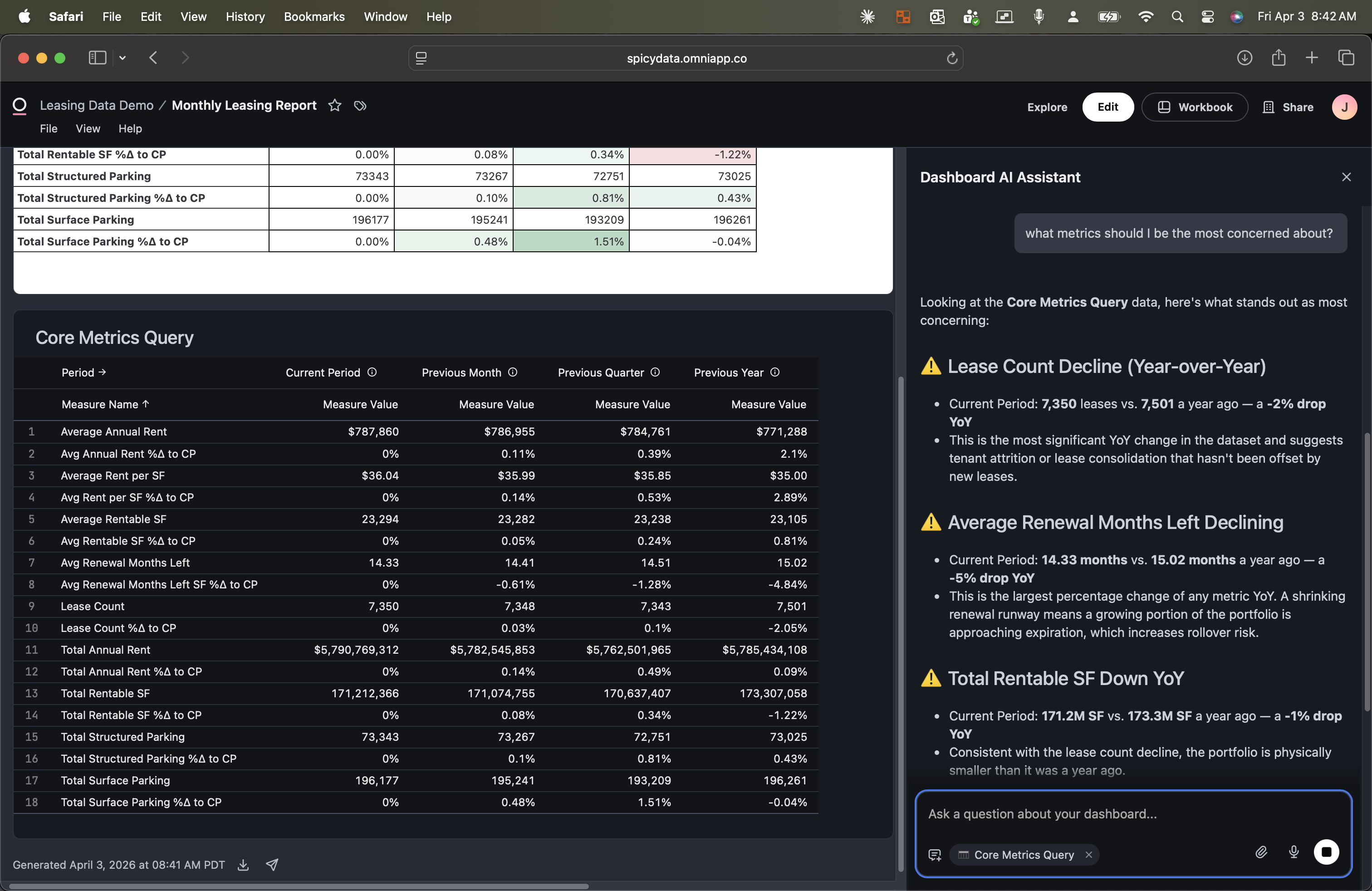The width and height of the screenshot is (1372, 891).
Task: Start a new chat thread in the assistant
Action: 934,855
